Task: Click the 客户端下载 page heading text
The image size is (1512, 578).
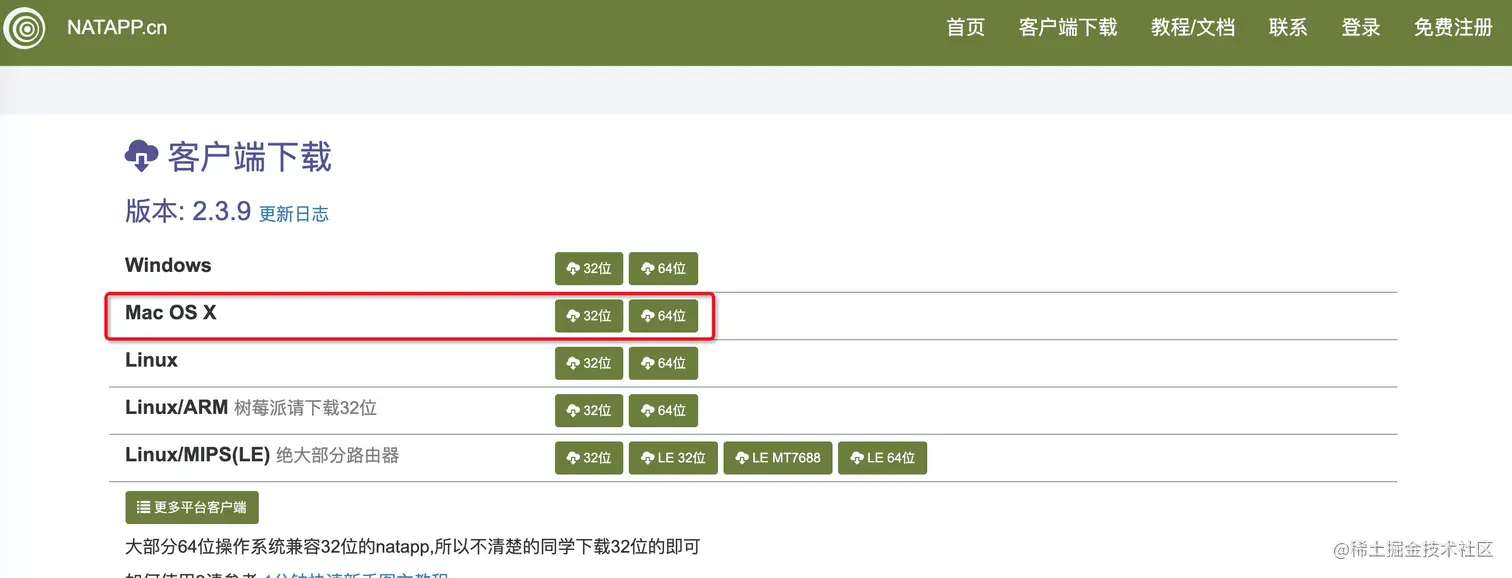Action: tap(250, 157)
